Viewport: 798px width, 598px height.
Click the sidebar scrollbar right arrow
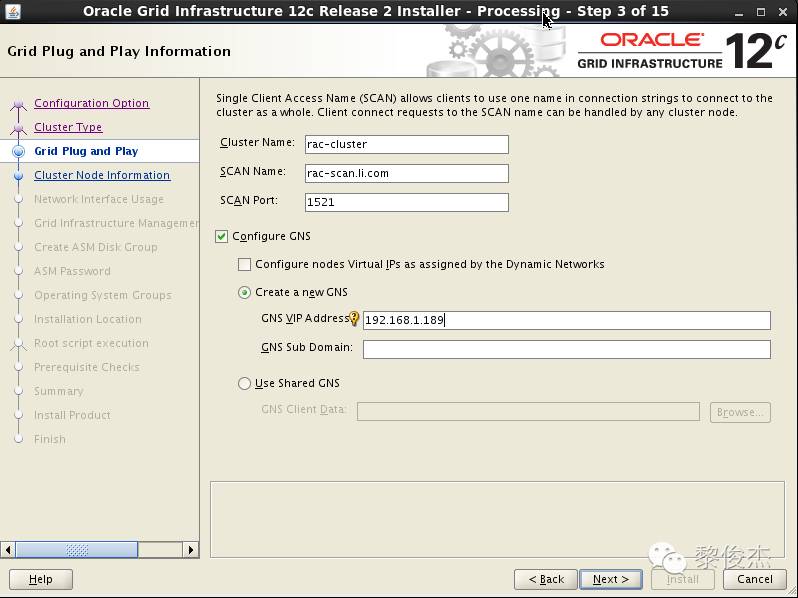pyautogui.click(x=191, y=550)
